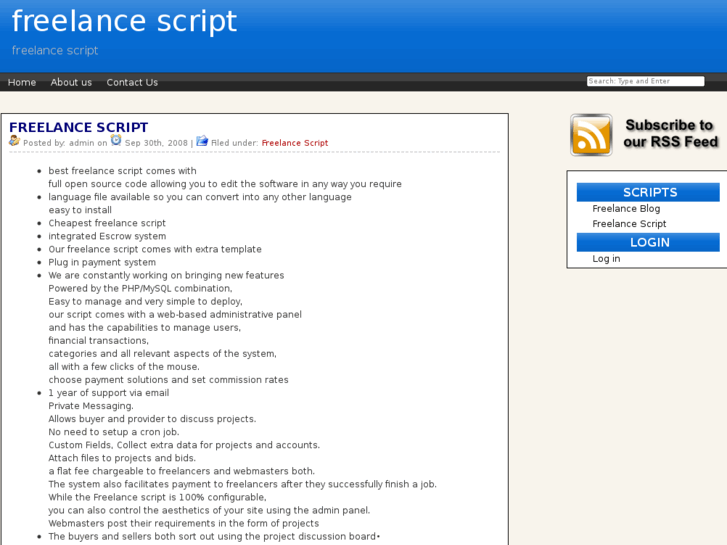Click the Subscribe to our RSS Feed text
The image size is (727, 545).
click(x=670, y=134)
